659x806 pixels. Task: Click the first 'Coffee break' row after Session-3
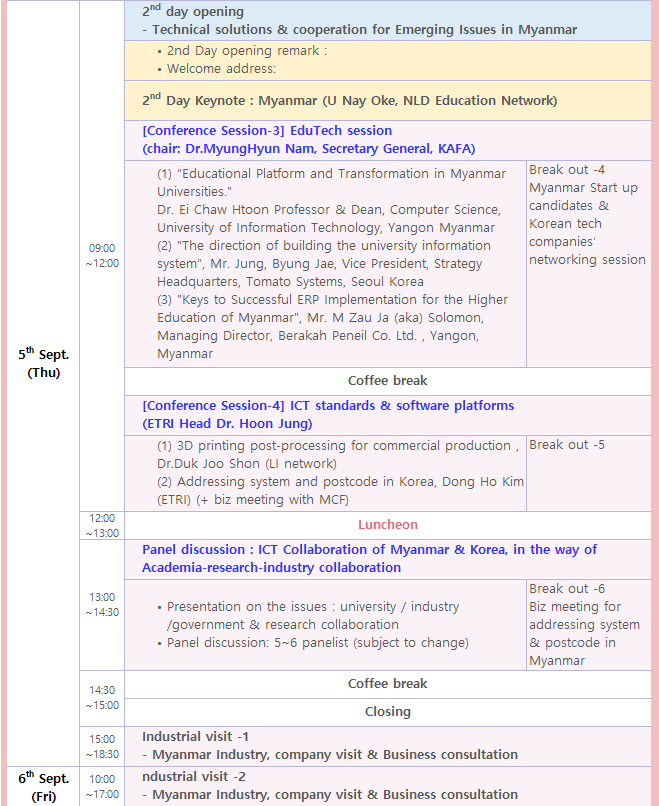click(x=388, y=381)
